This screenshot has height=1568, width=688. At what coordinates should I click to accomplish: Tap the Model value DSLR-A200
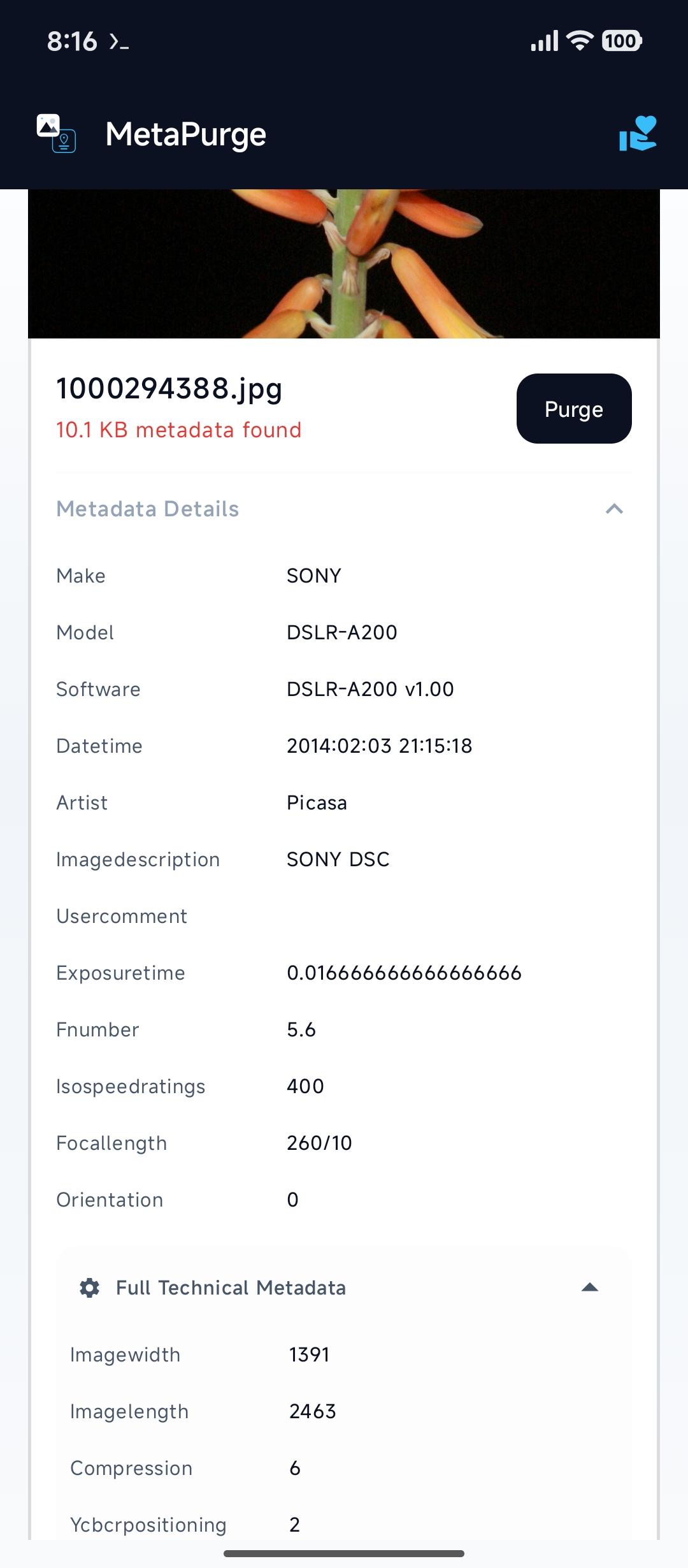click(x=341, y=632)
